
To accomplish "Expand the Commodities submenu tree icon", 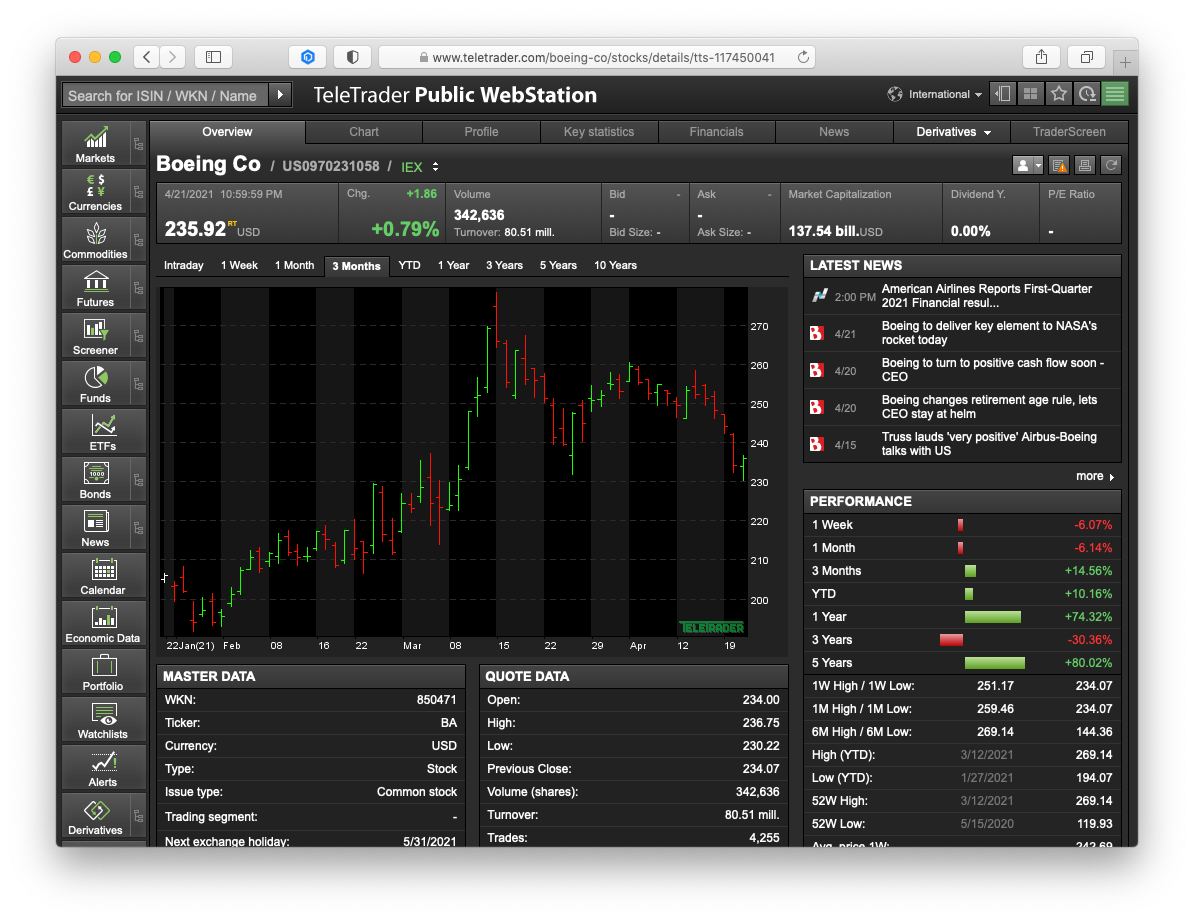I will coord(138,240).
